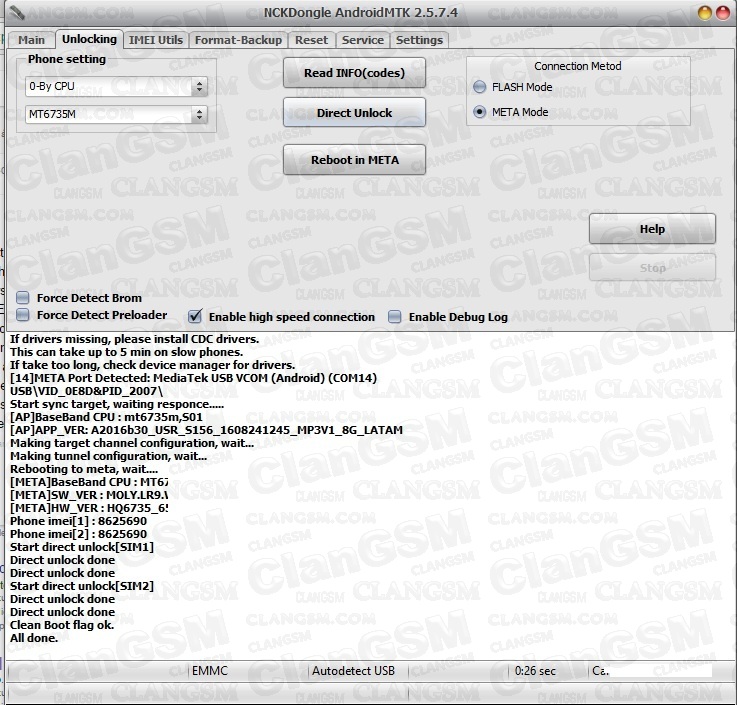Click the Help button
This screenshot has height=705, width=737.
652,229
